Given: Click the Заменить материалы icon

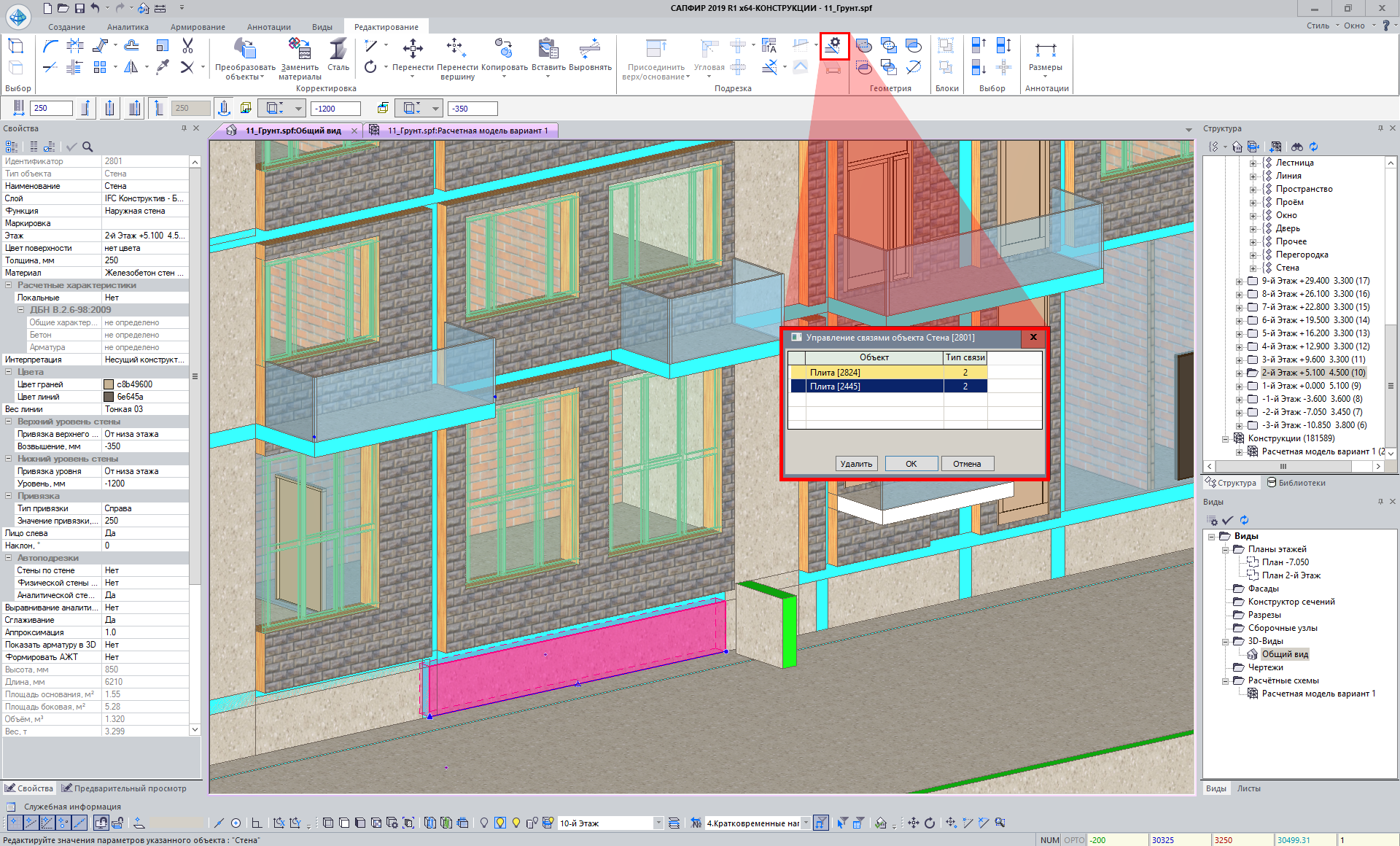Looking at the screenshot, I should [x=300, y=50].
